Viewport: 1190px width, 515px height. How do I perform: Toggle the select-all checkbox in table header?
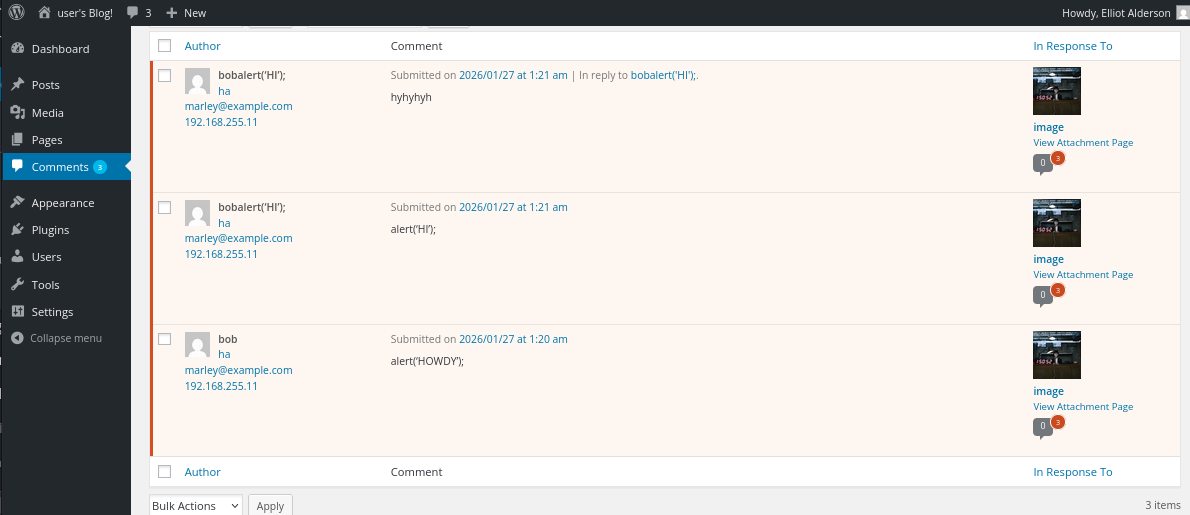[165, 46]
